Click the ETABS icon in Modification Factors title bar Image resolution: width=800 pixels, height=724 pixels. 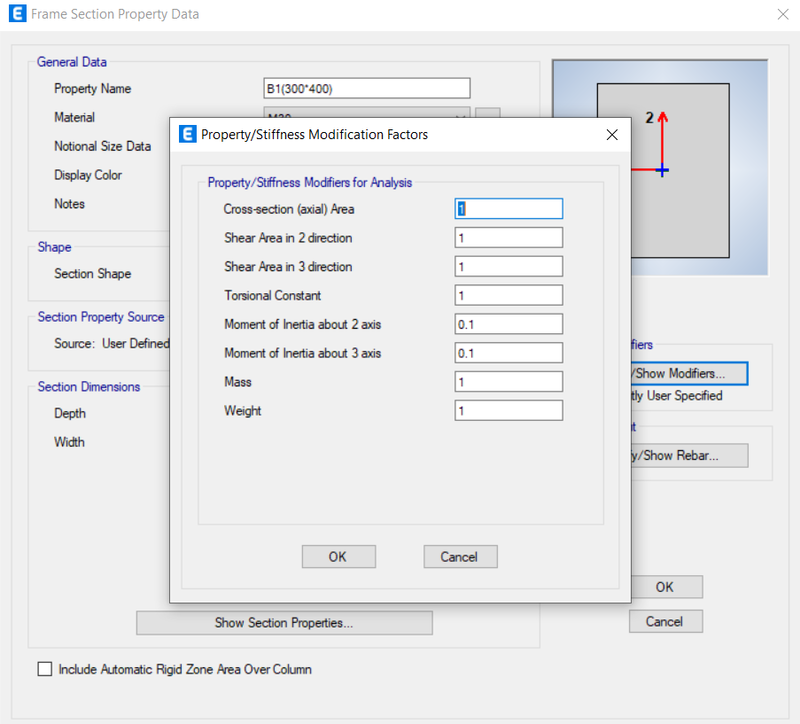click(188, 134)
